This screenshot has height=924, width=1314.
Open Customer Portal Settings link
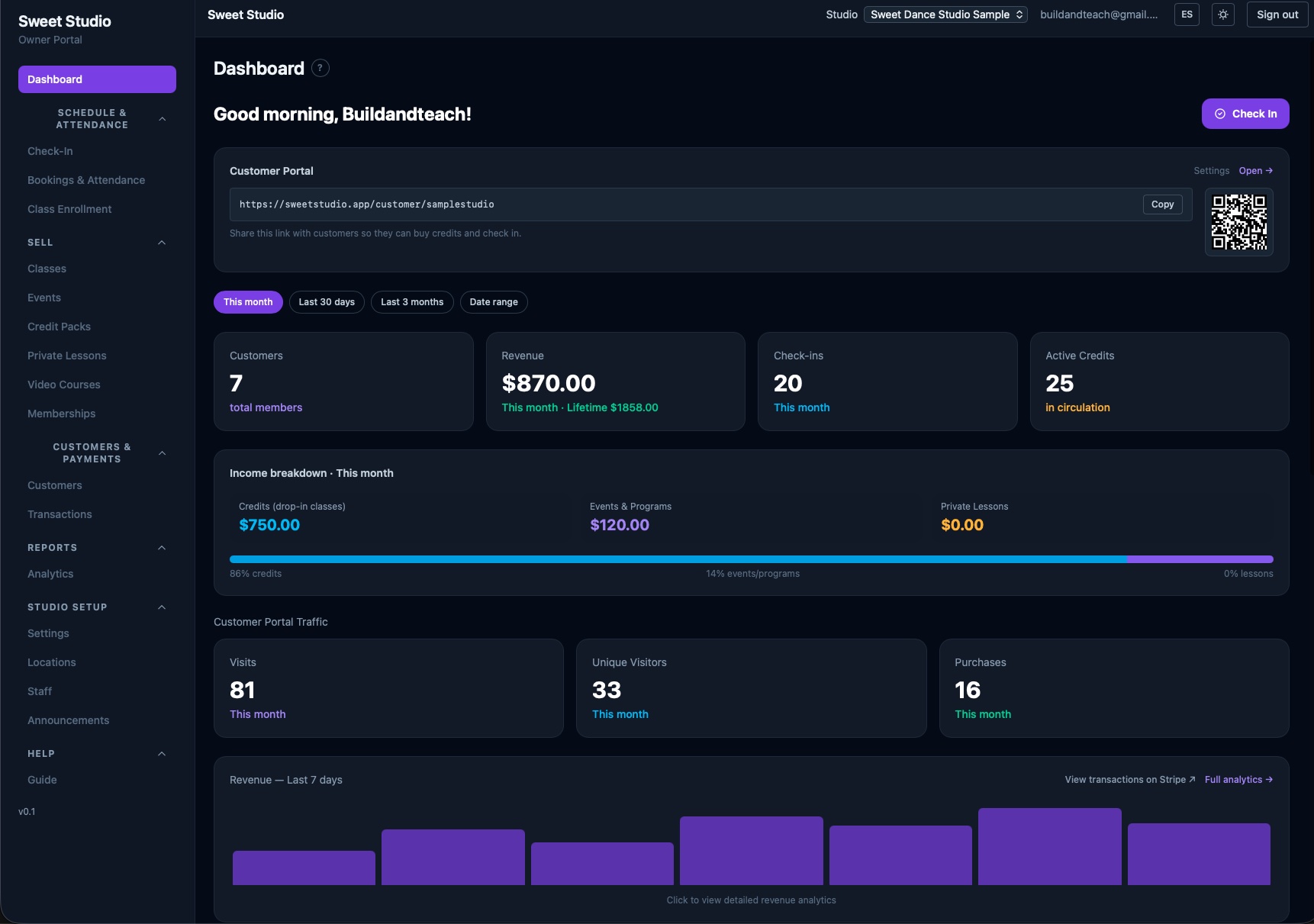tap(1211, 171)
